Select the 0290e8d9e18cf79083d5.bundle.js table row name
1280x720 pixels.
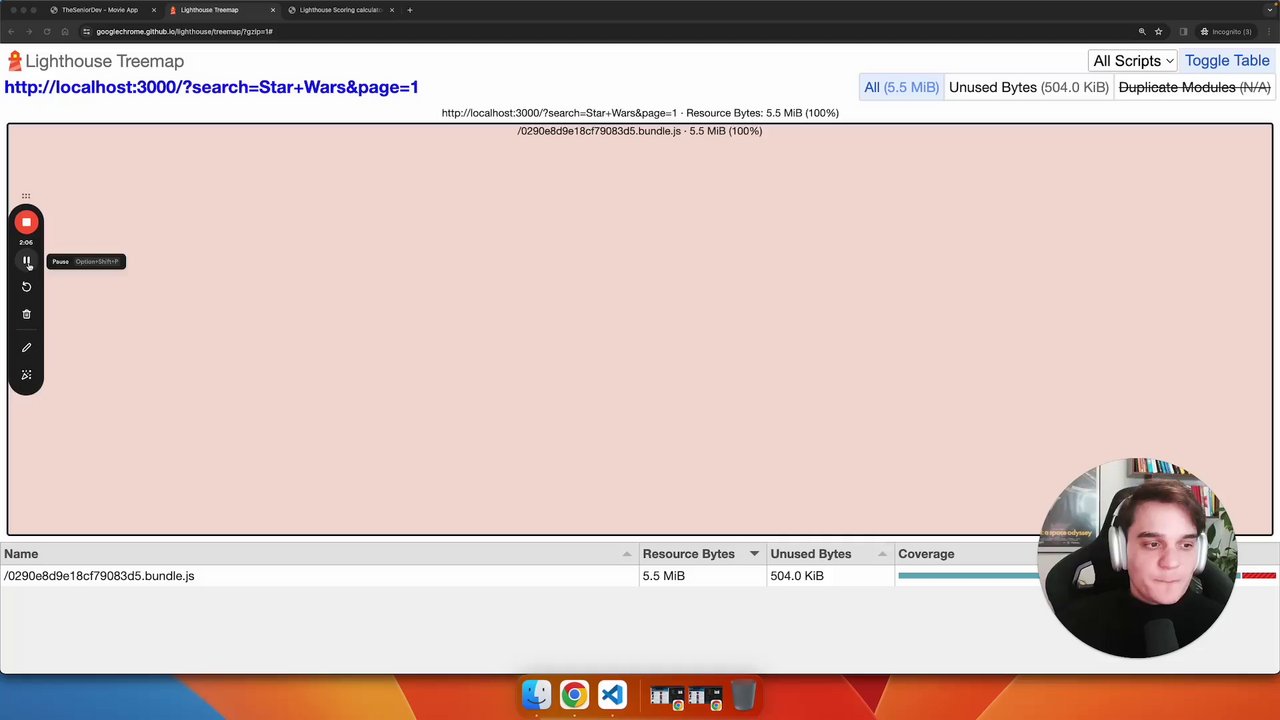(99, 576)
